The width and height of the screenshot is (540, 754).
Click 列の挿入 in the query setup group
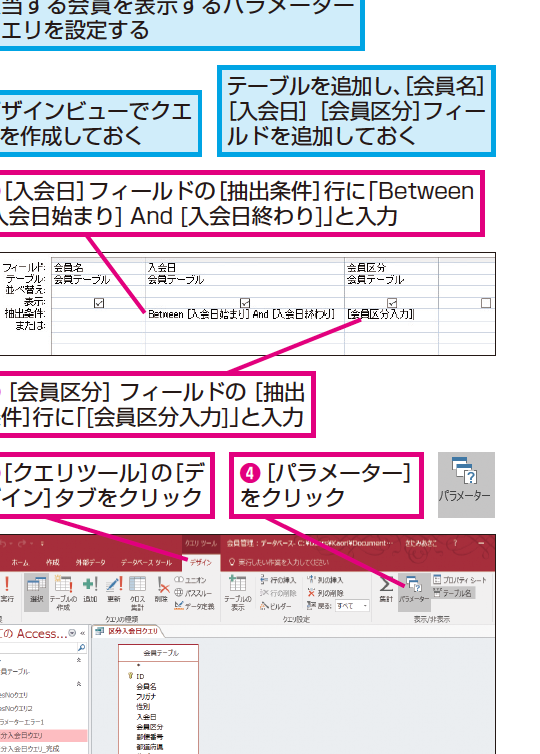(325, 580)
